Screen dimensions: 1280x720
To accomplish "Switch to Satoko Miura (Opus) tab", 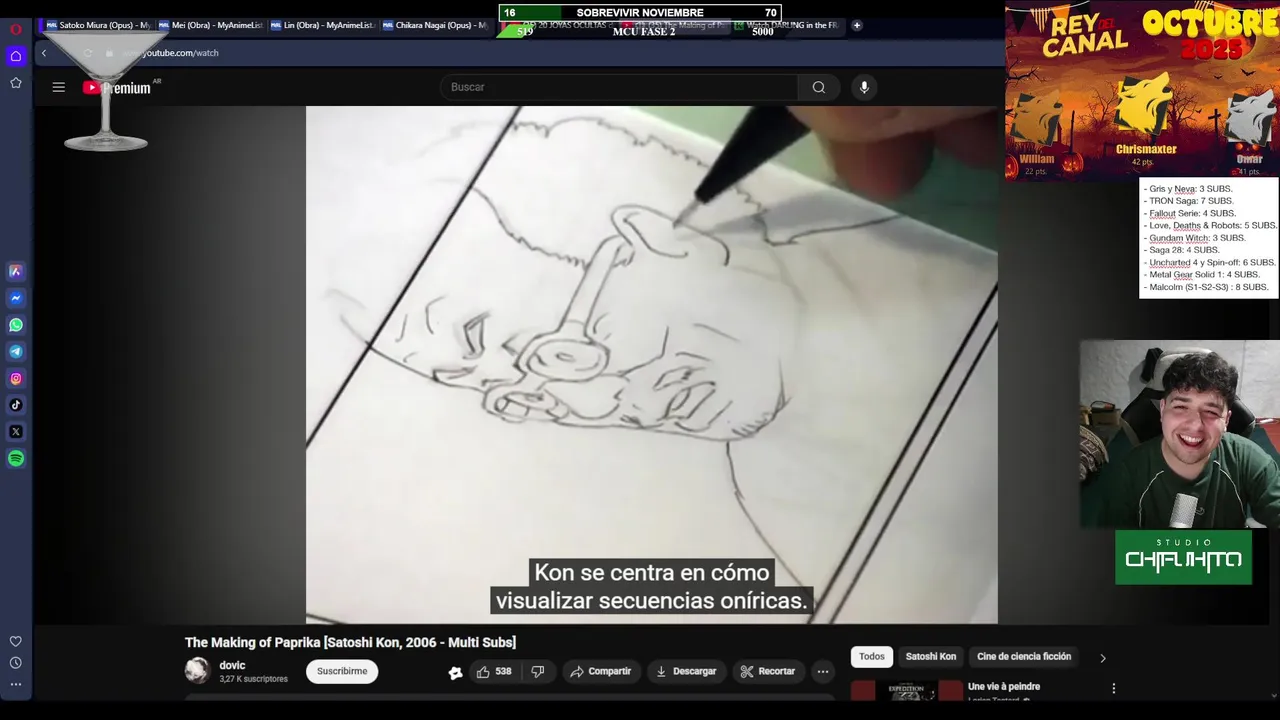I will [99, 25].
